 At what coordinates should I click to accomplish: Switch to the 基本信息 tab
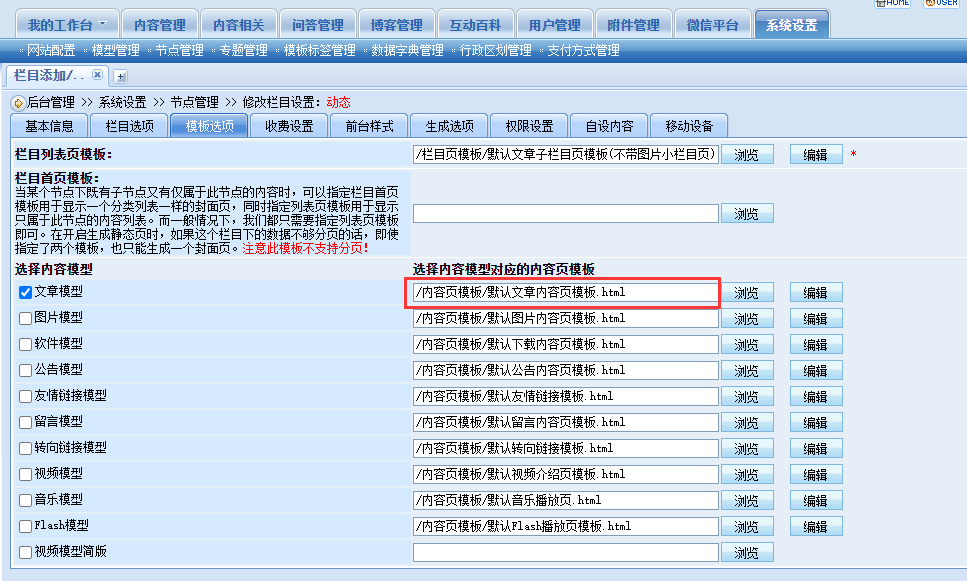coord(49,126)
